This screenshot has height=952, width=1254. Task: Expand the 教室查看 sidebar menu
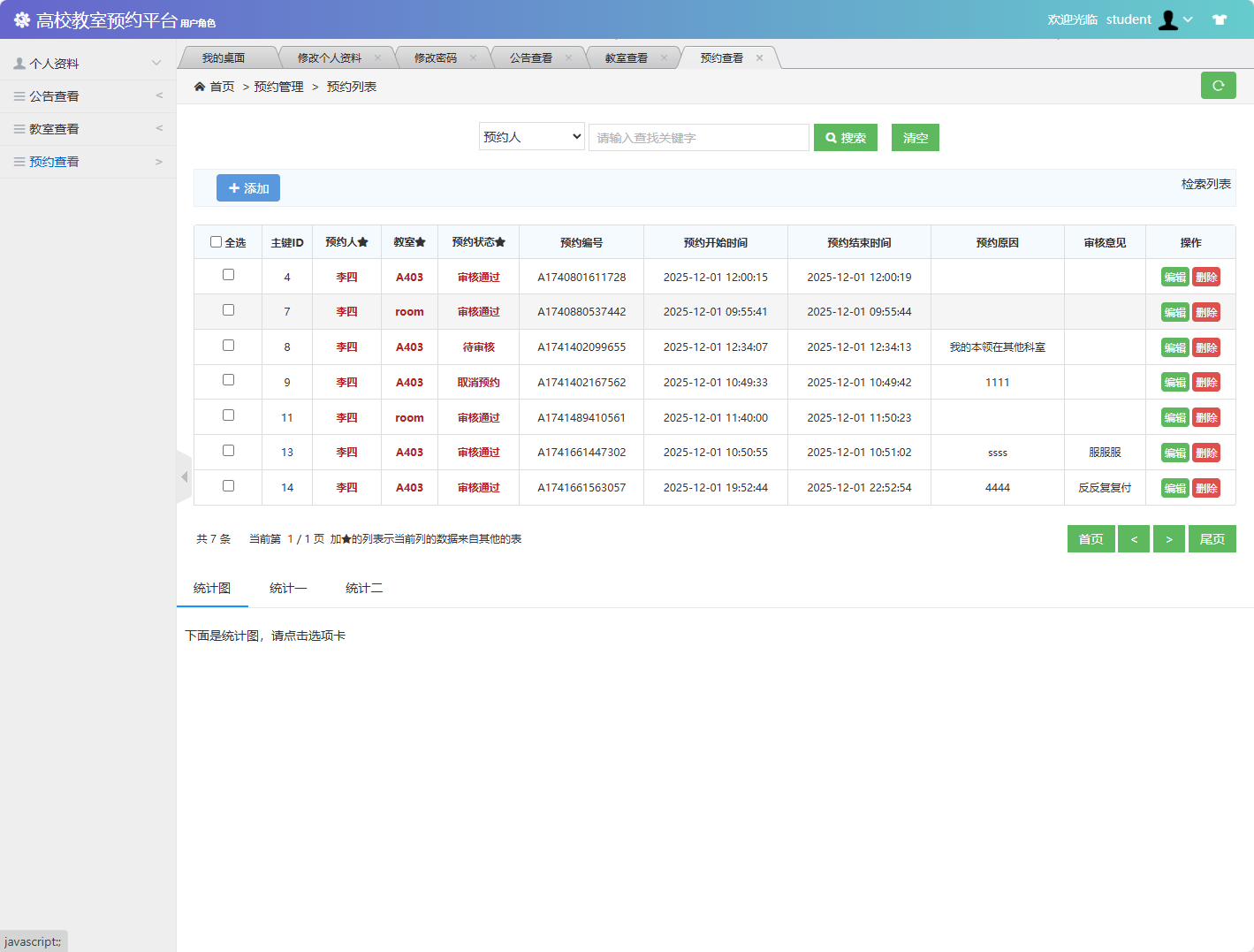[87, 129]
